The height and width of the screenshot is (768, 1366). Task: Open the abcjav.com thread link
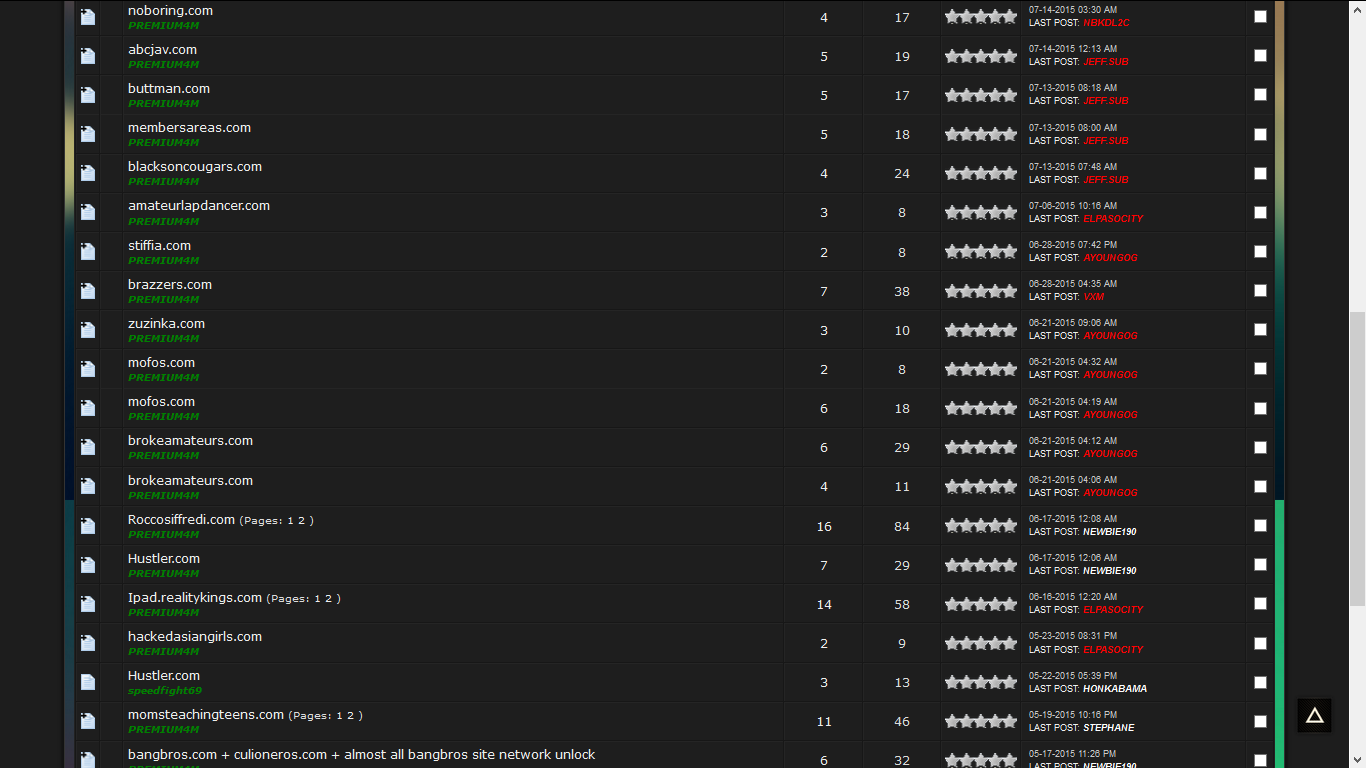click(162, 50)
